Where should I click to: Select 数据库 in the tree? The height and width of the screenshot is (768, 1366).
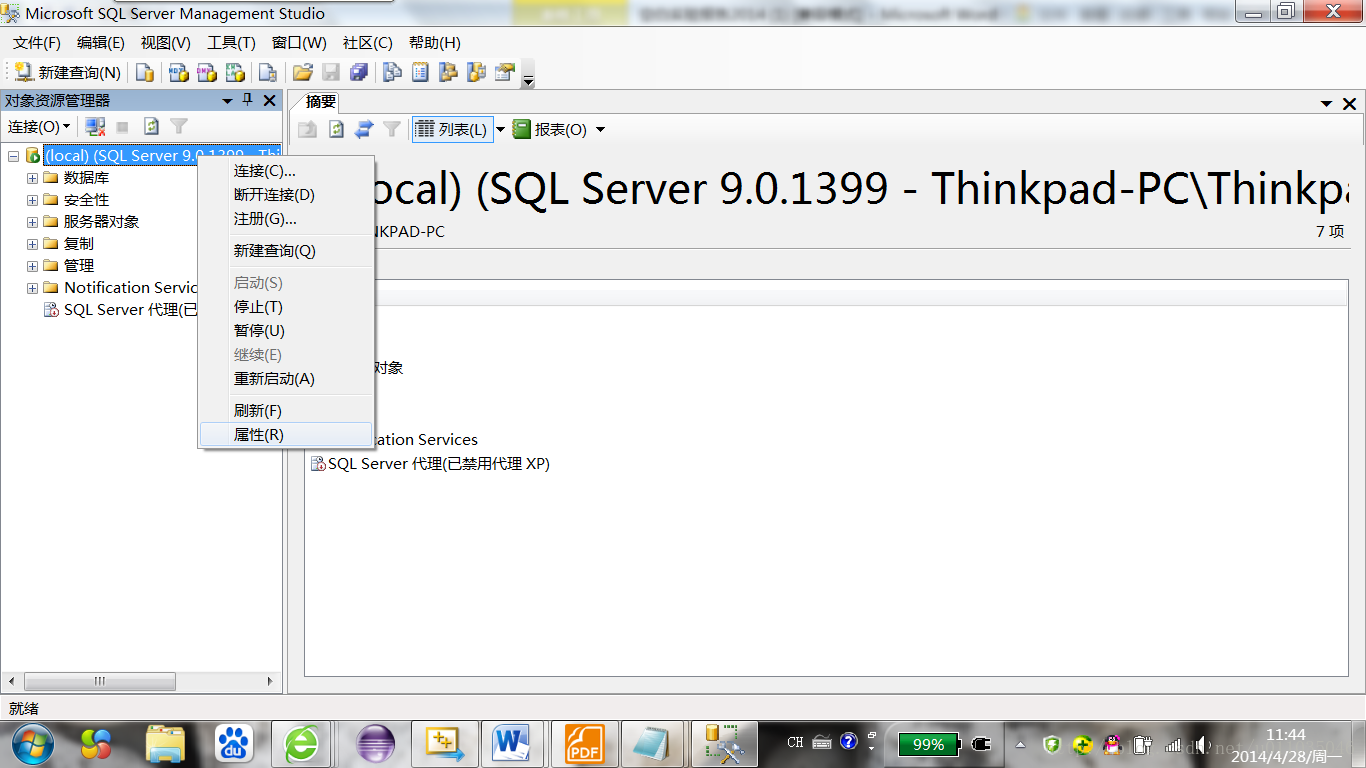pyautogui.click(x=86, y=178)
